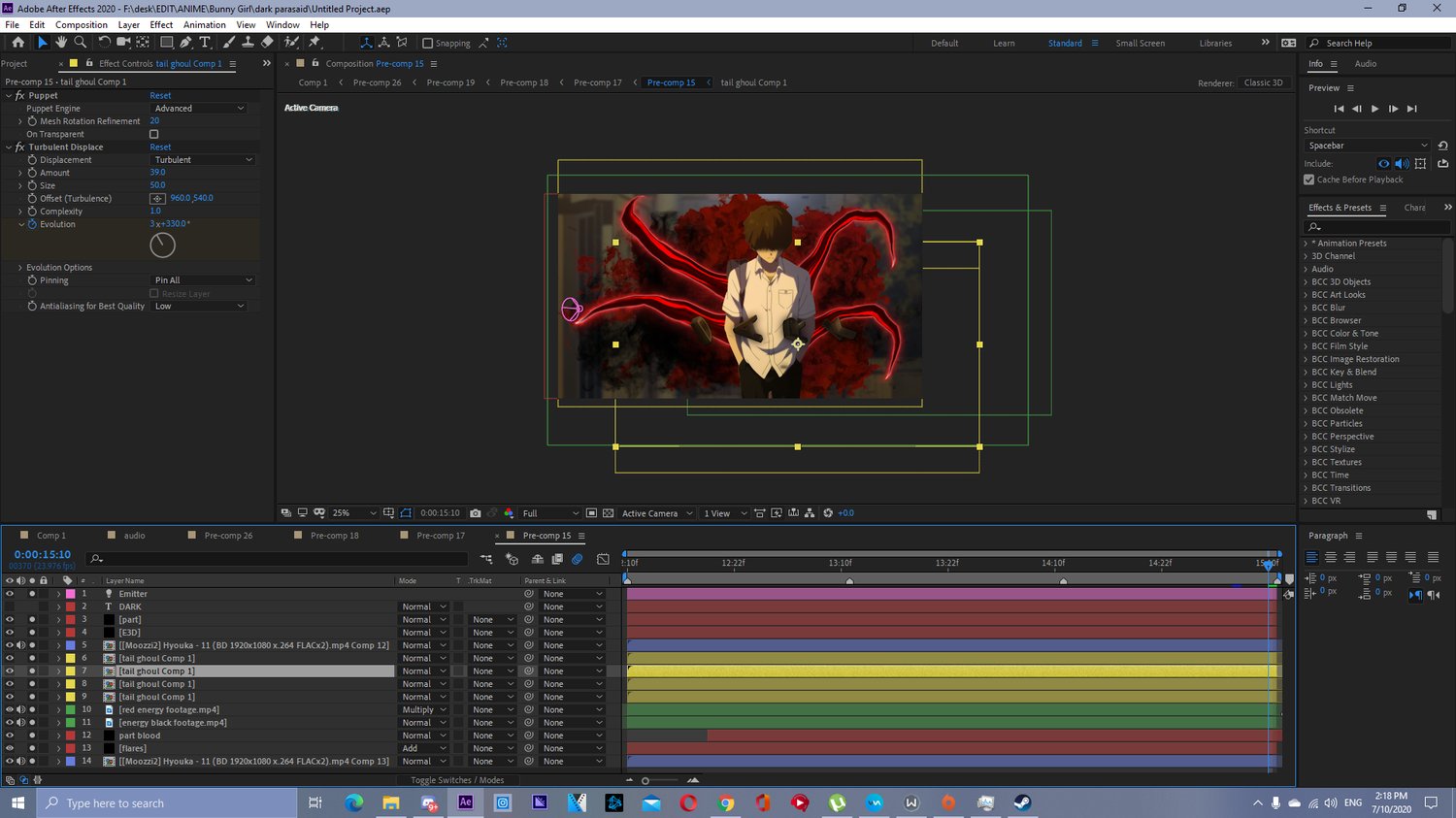1456x818 pixels.
Task: Reset the Turbulent Displace effect
Action: point(160,147)
